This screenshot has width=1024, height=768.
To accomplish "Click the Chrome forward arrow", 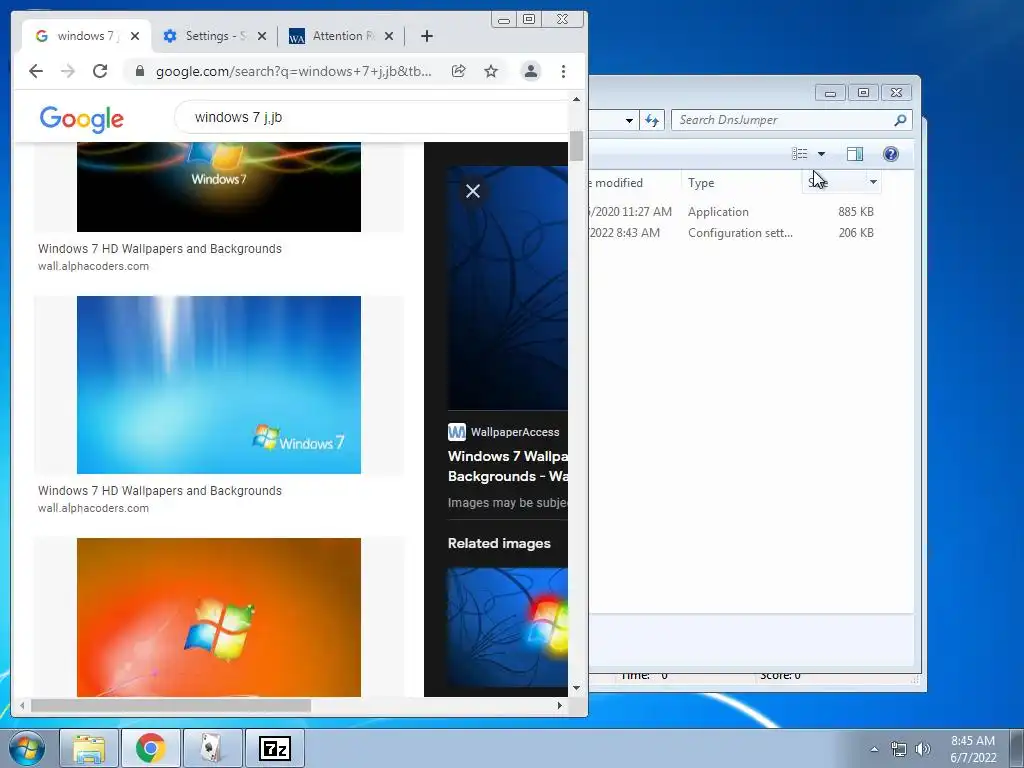I will pos(67,71).
